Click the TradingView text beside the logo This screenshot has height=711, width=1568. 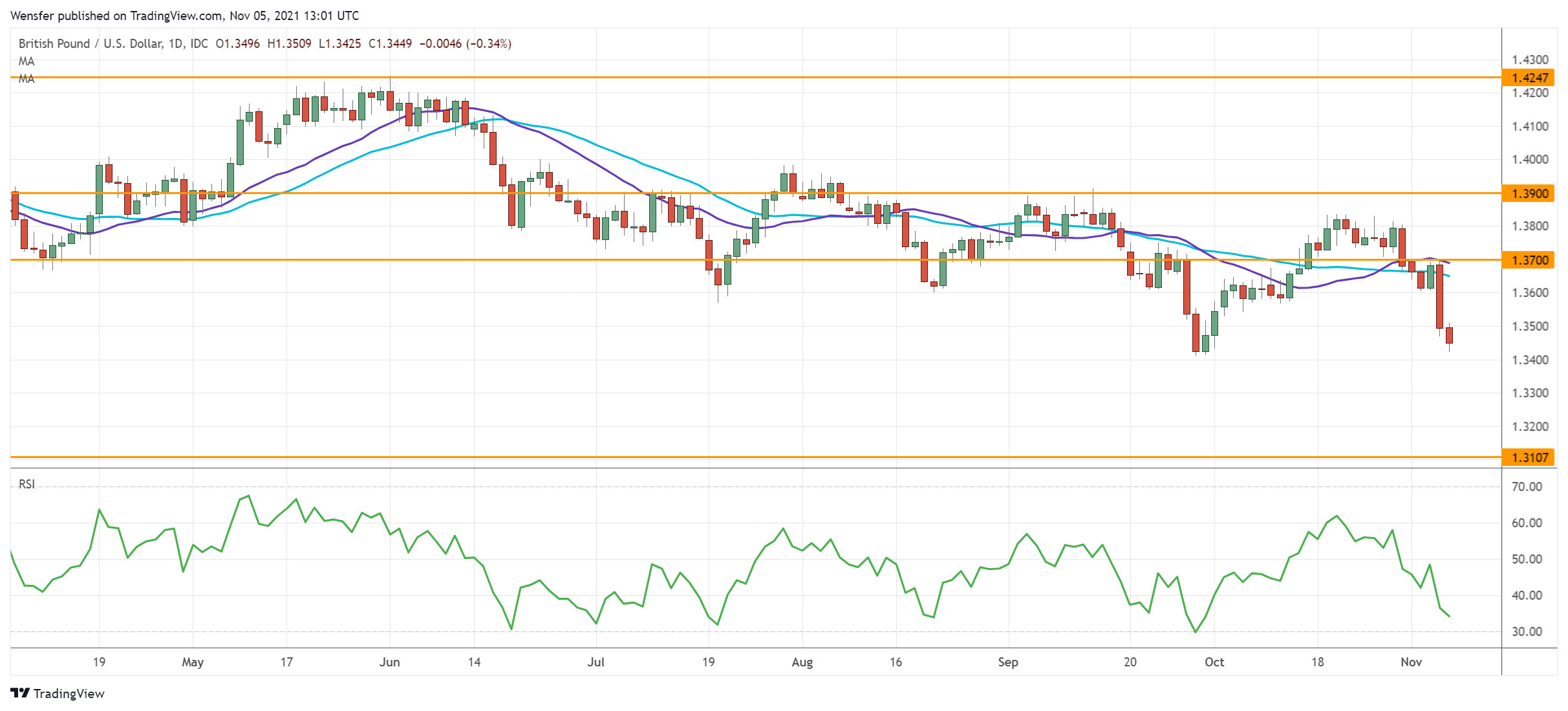point(69,694)
